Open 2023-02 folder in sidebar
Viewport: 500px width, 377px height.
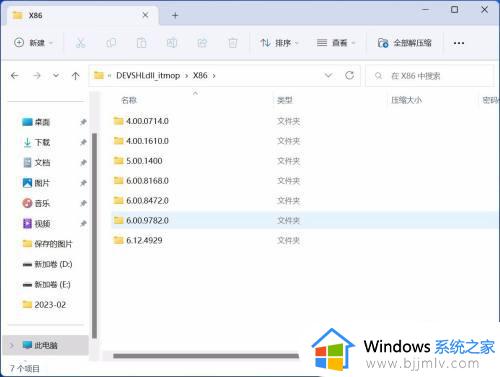coord(44,305)
